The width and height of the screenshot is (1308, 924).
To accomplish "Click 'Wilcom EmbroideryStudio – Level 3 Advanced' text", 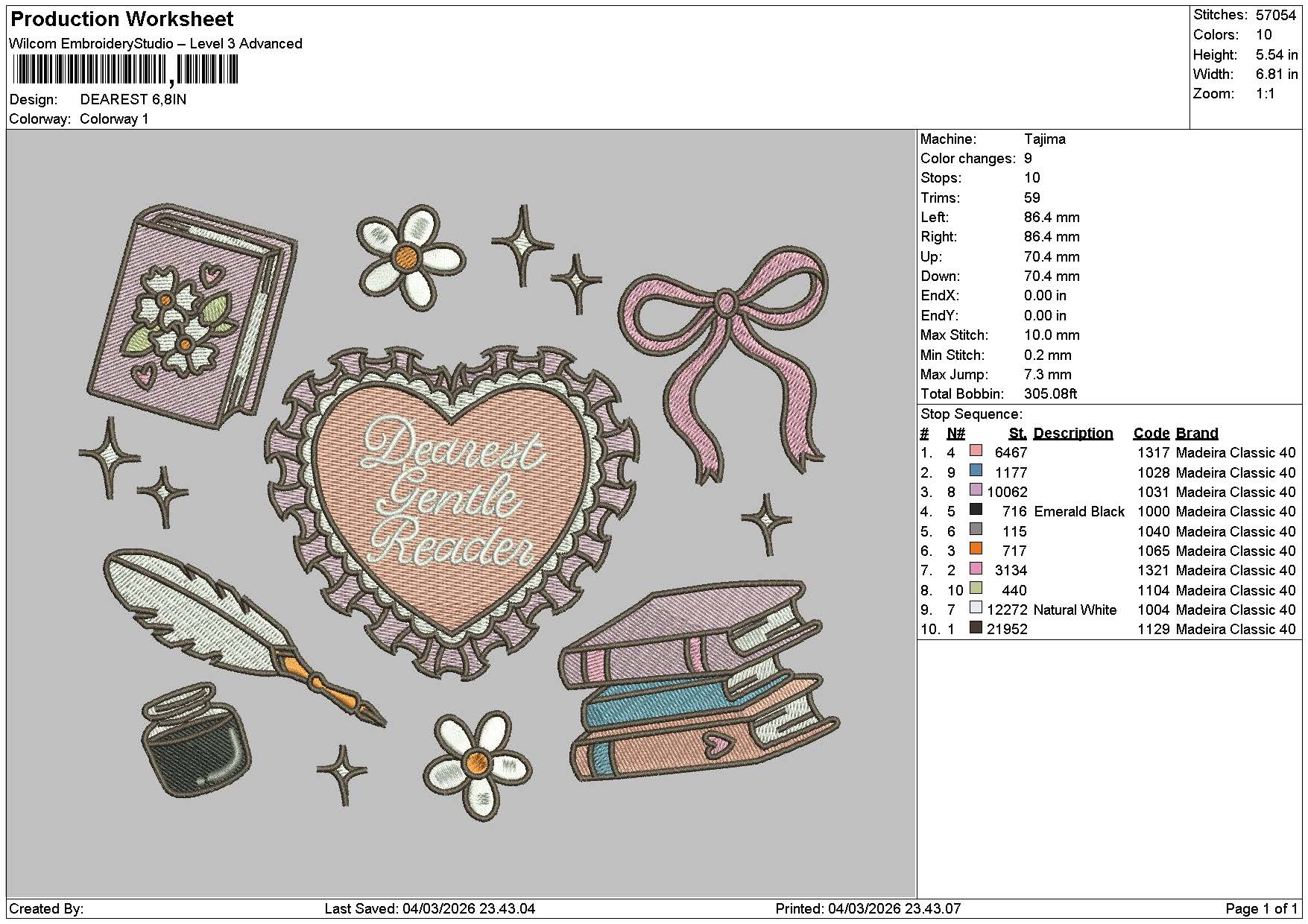I will click(x=156, y=44).
